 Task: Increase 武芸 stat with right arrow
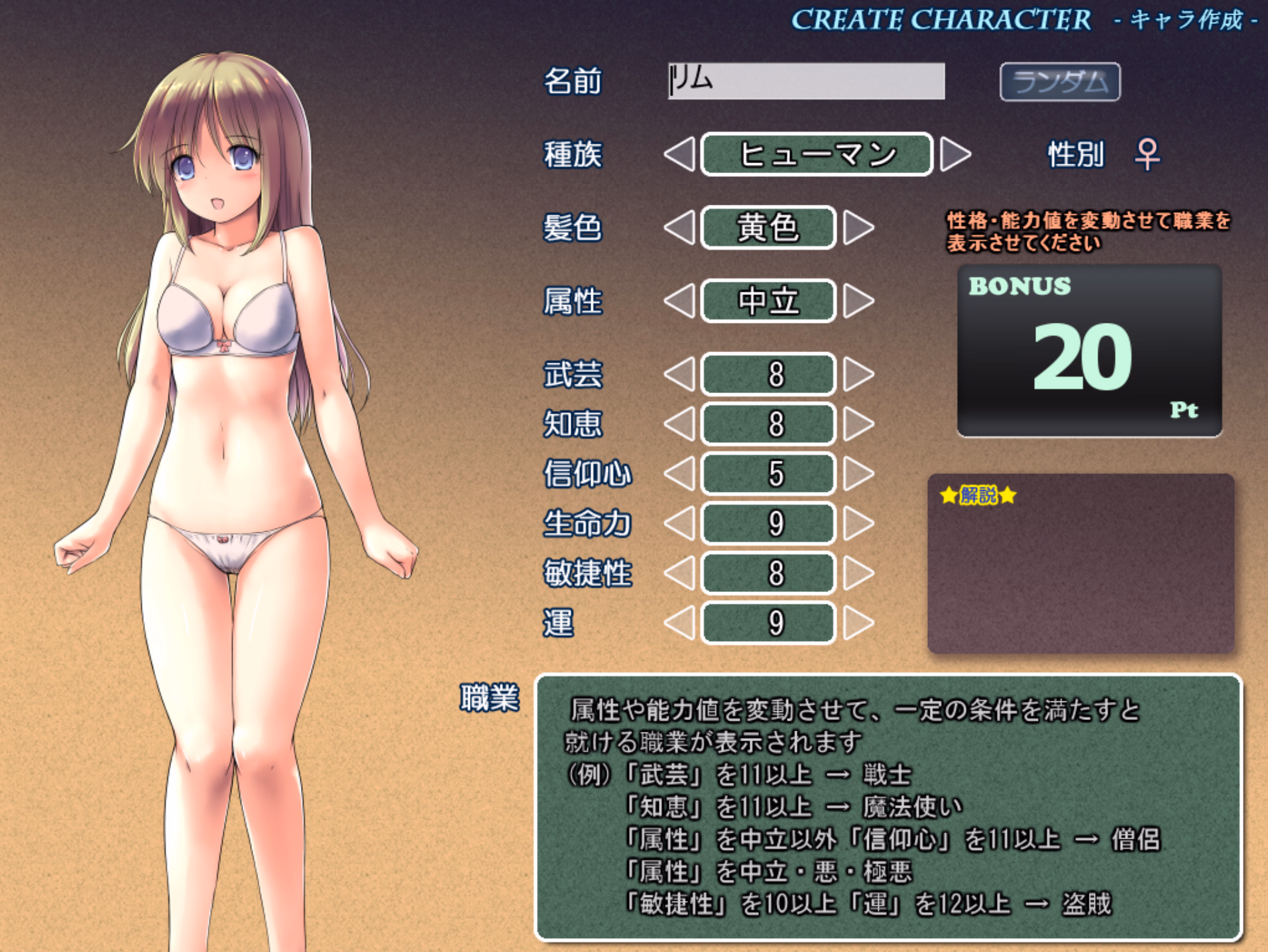[x=858, y=375]
